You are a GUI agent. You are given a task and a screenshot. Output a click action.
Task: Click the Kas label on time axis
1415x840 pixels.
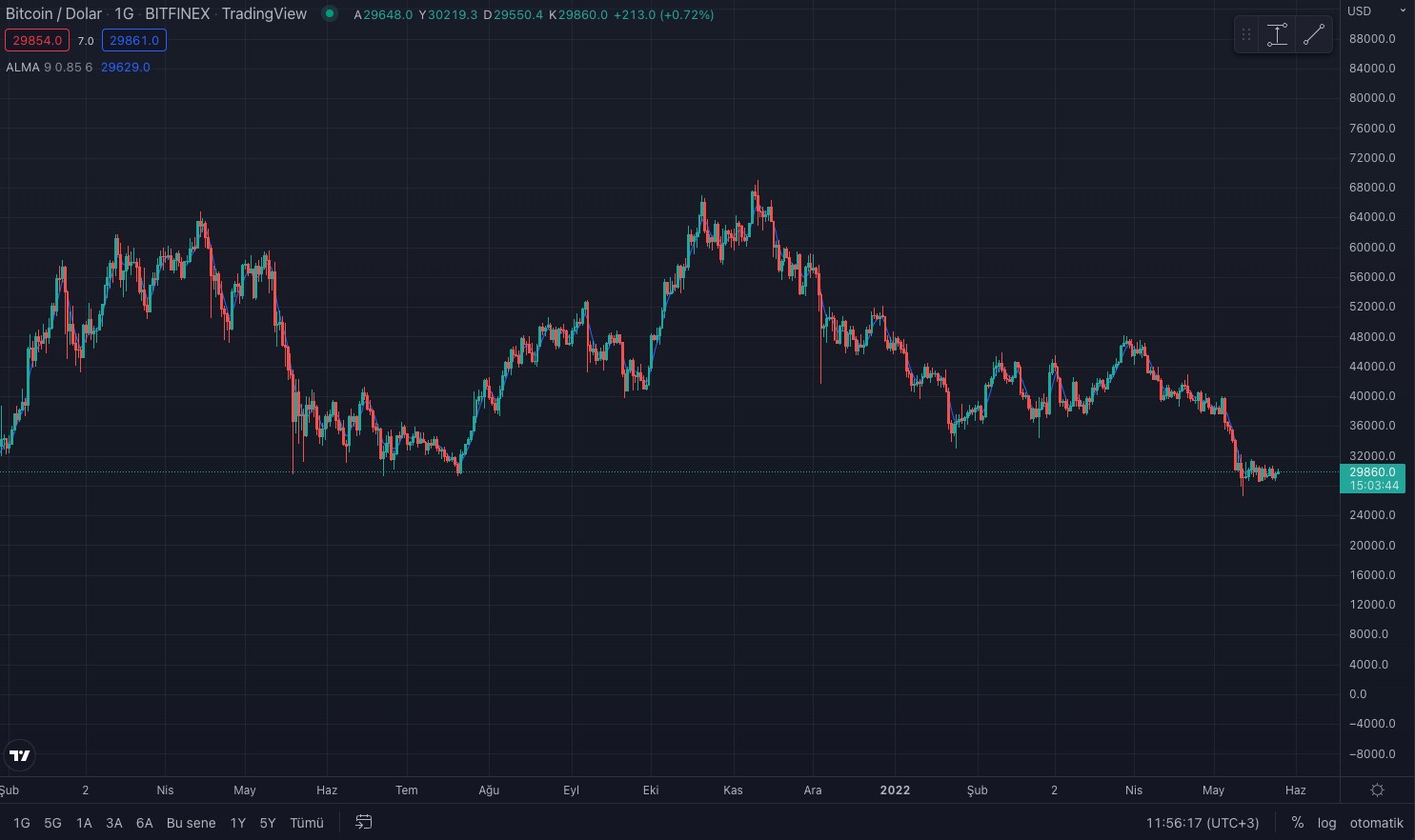(733, 790)
